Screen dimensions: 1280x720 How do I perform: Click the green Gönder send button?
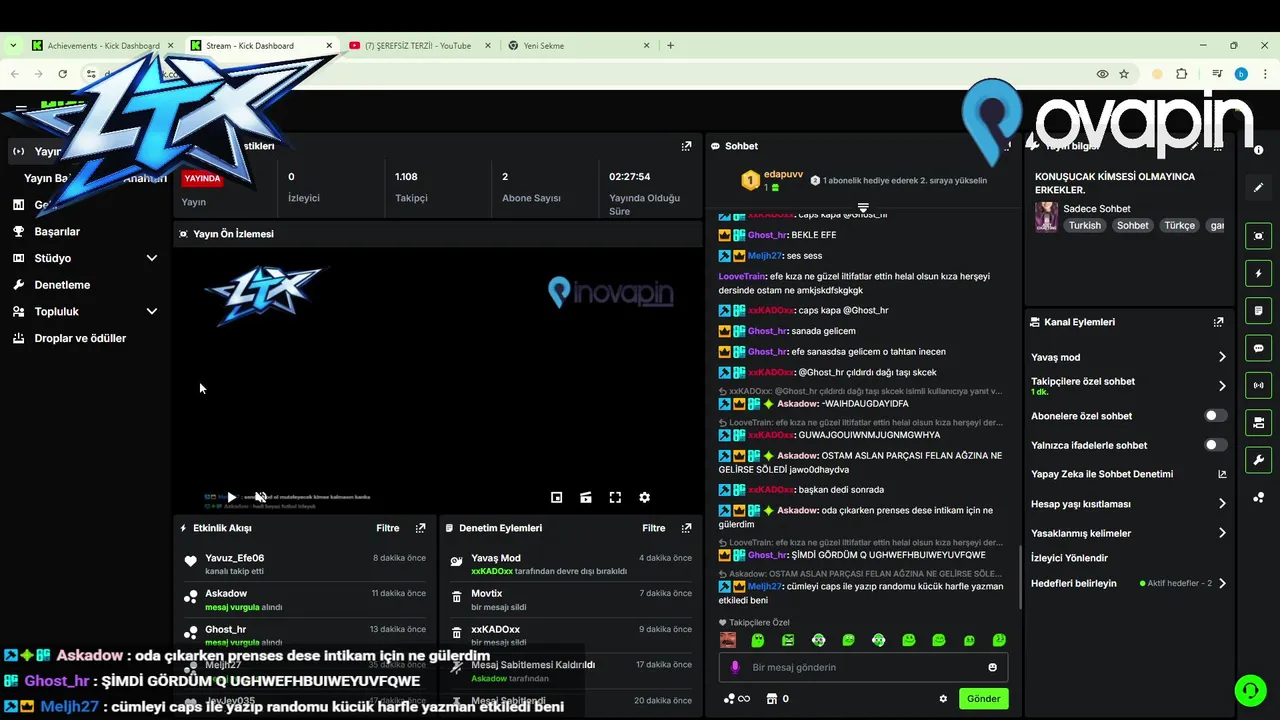click(983, 699)
